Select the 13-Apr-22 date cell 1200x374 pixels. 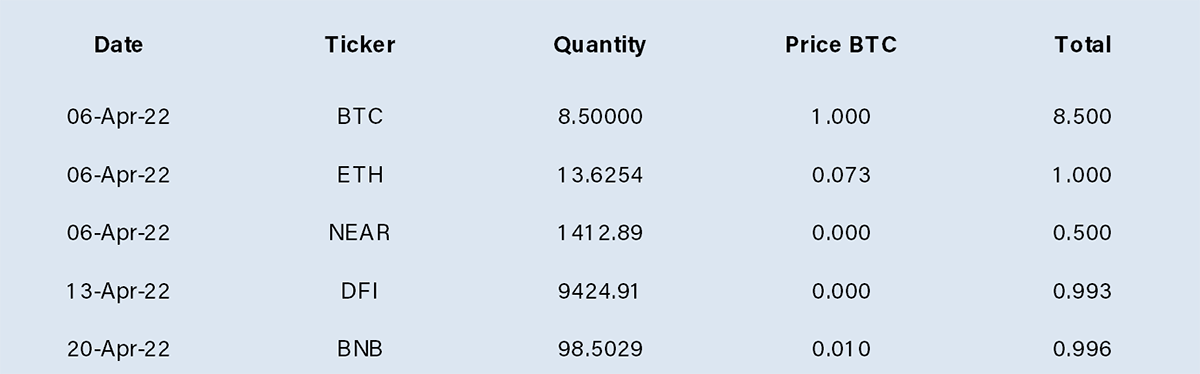[x=118, y=291]
